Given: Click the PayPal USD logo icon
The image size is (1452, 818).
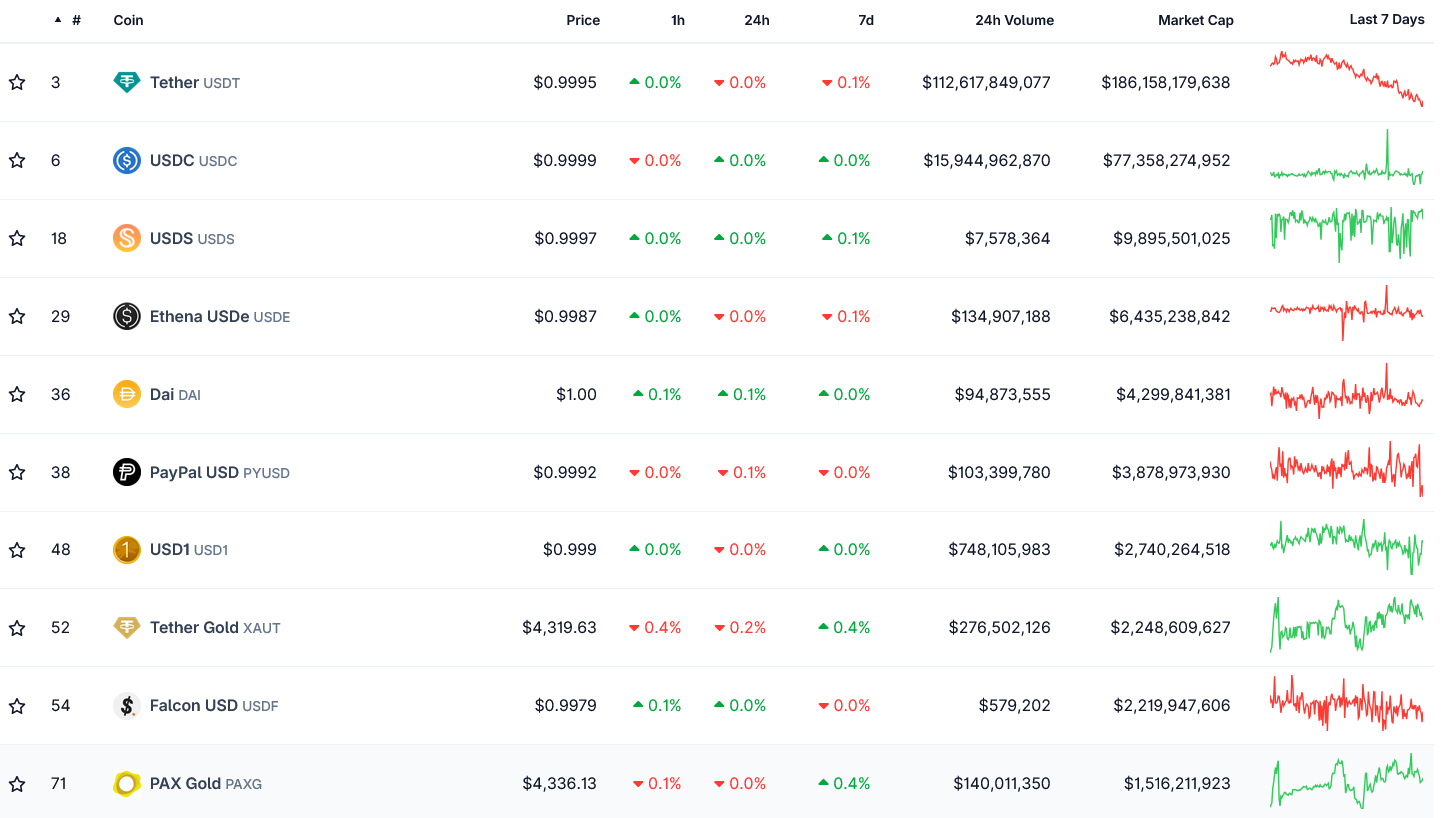Looking at the screenshot, I should click(127, 473).
